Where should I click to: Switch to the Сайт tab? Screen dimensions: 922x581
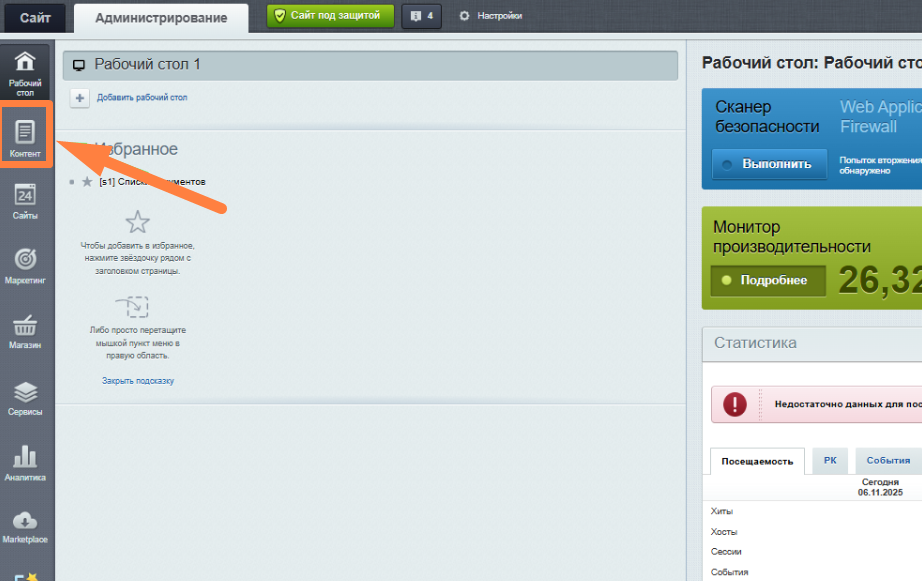click(x=35, y=17)
